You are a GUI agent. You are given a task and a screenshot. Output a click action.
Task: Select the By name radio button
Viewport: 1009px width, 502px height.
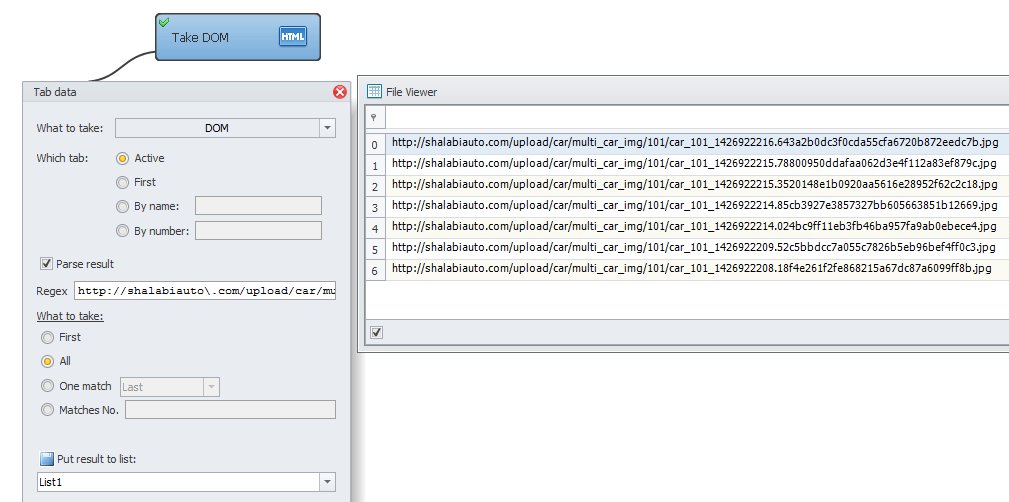[x=122, y=207]
